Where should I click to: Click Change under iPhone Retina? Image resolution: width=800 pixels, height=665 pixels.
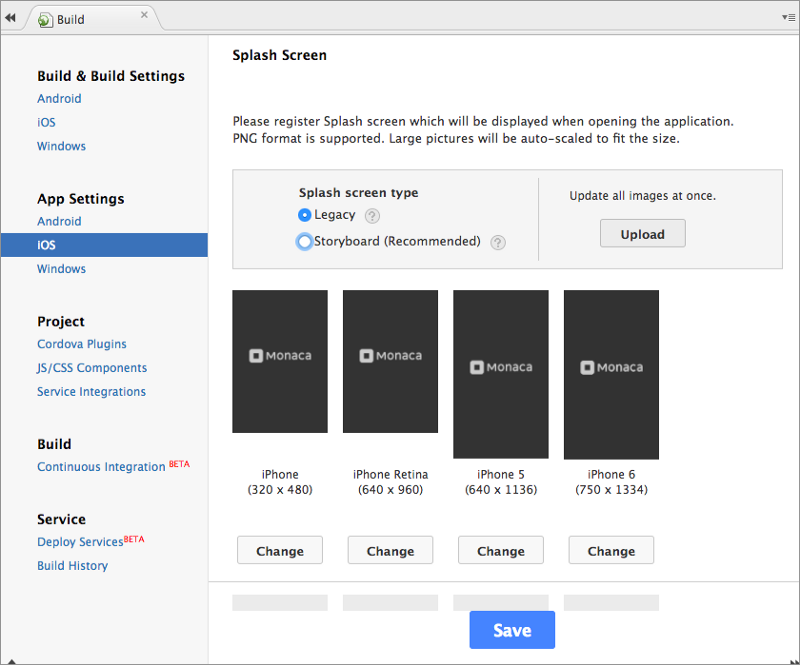(x=390, y=550)
